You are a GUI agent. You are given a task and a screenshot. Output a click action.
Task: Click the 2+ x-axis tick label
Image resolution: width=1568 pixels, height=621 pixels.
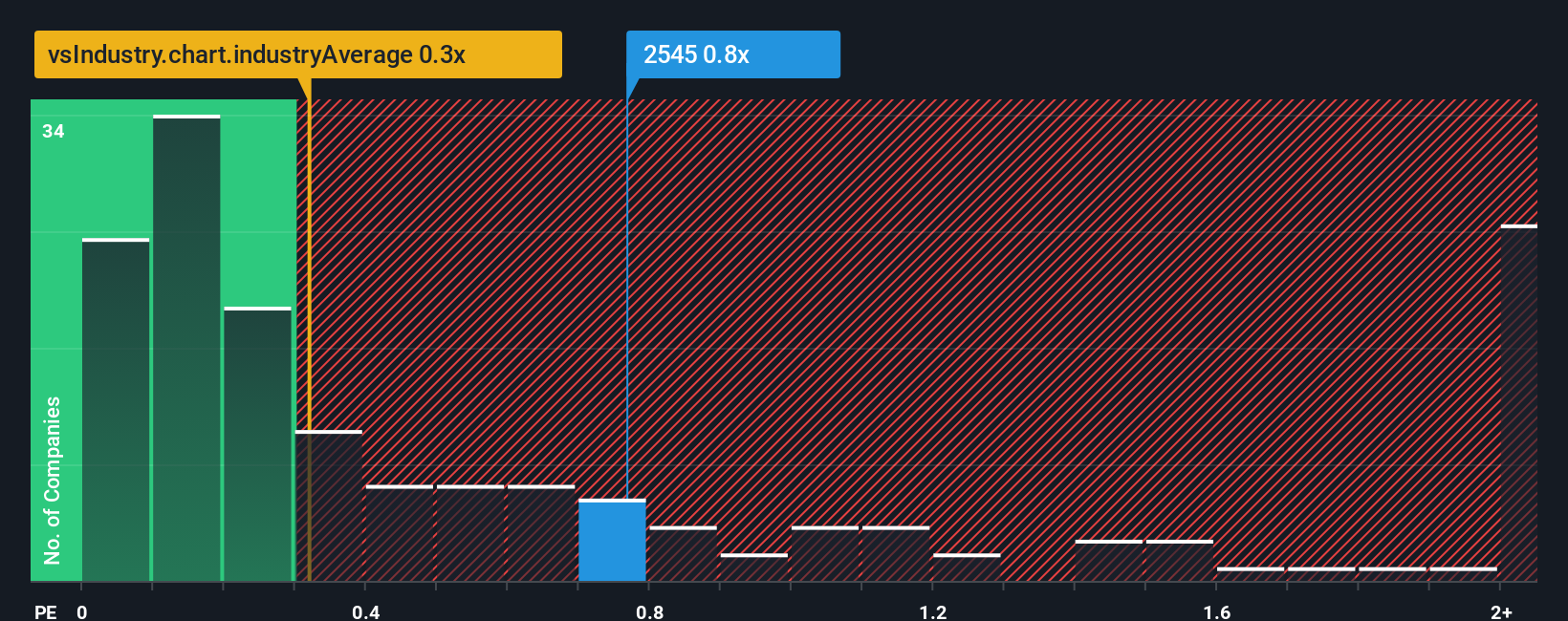[1501, 611]
